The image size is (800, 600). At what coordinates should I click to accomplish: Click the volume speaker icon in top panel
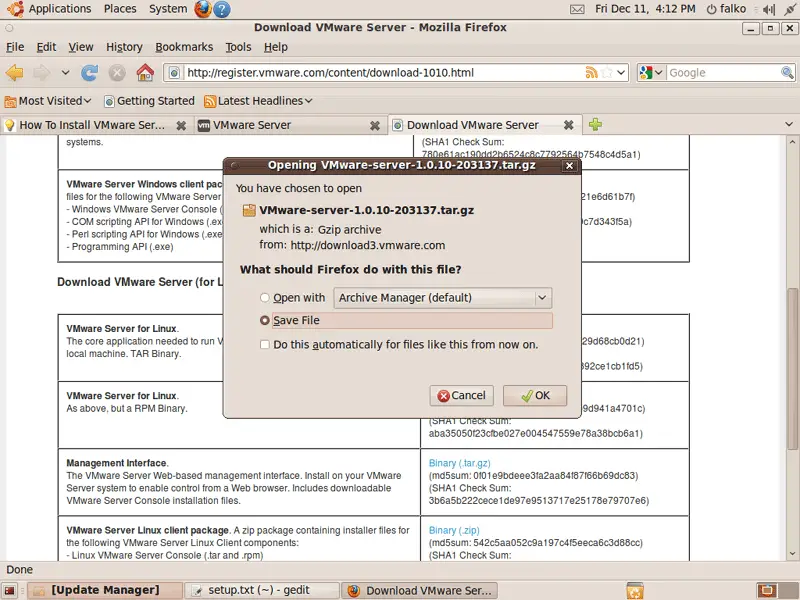[x=769, y=9]
